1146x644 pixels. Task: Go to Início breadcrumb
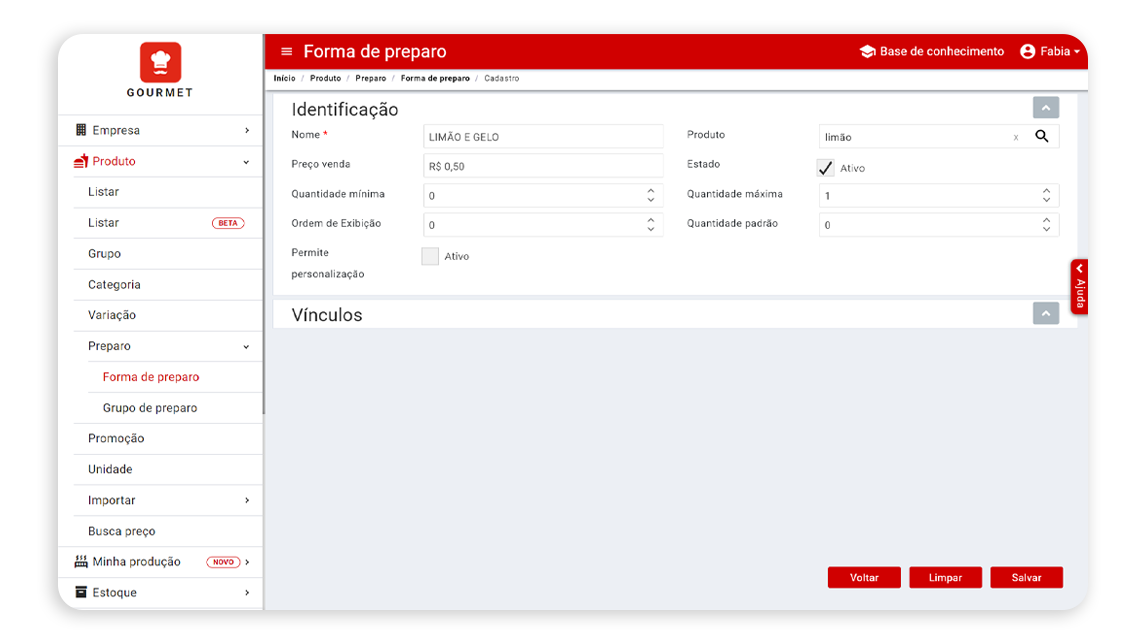click(284, 78)
